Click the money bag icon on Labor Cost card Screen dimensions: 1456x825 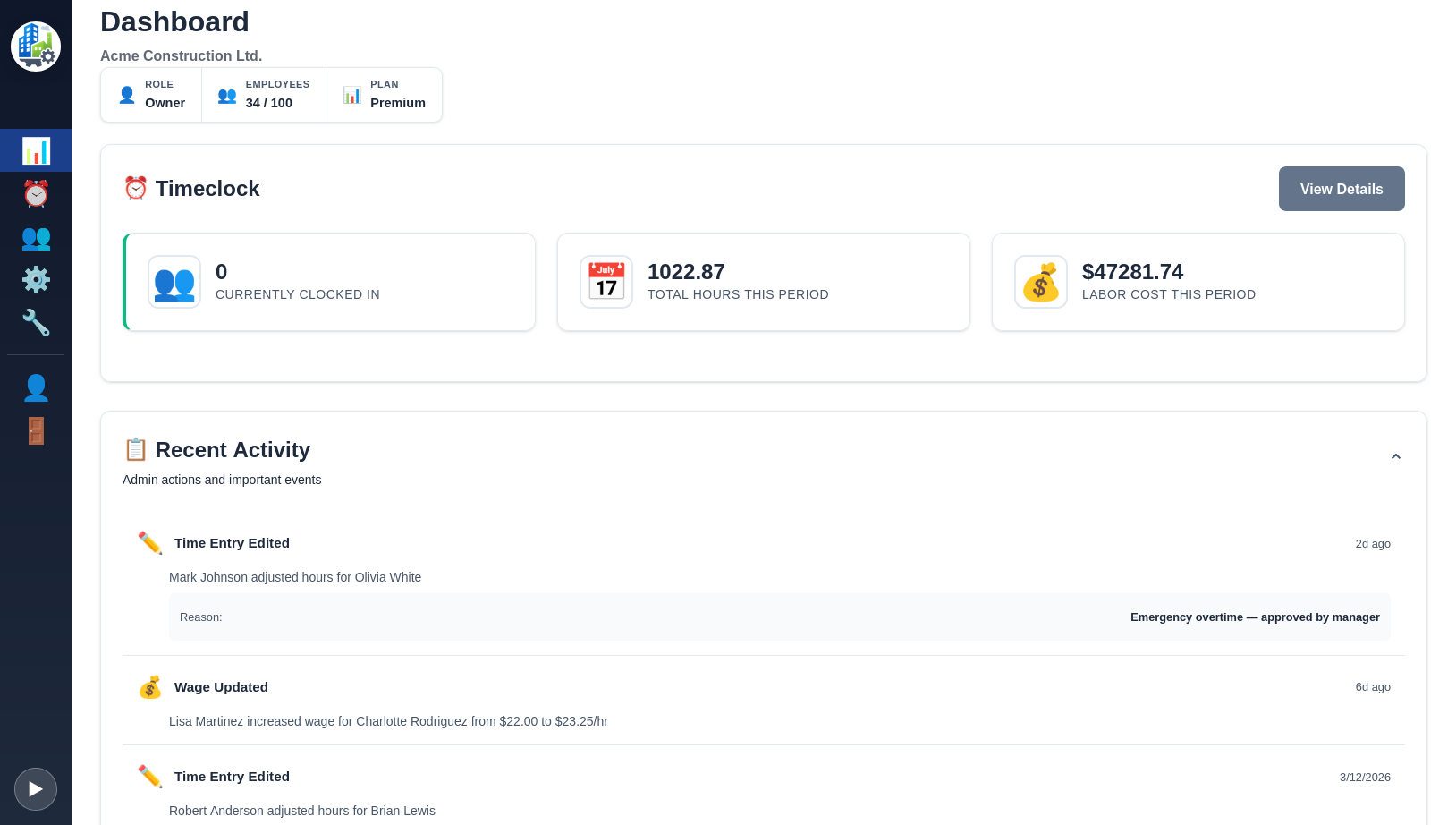(1041, 281)
